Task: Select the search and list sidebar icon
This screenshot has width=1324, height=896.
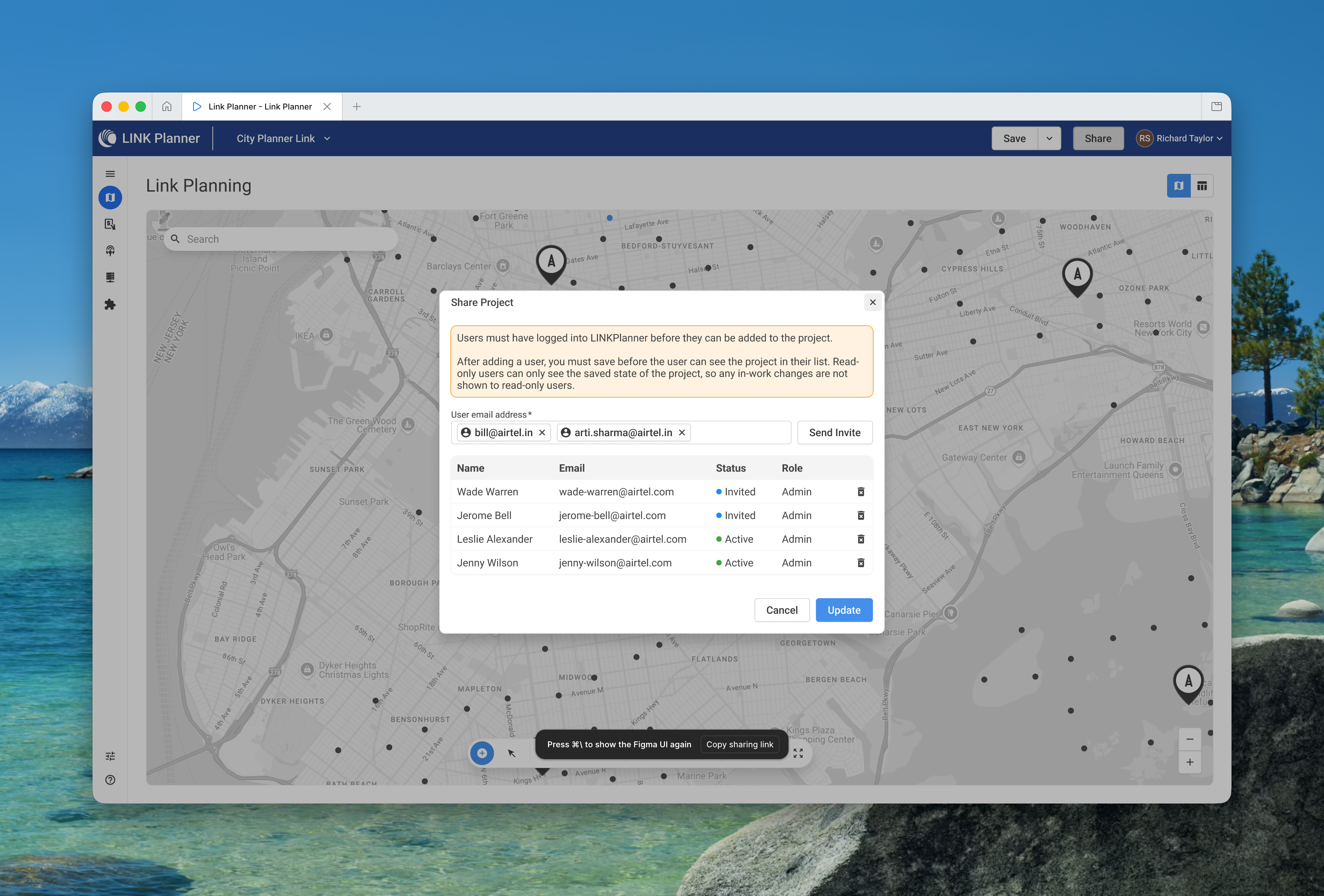Action: point(110,225)
